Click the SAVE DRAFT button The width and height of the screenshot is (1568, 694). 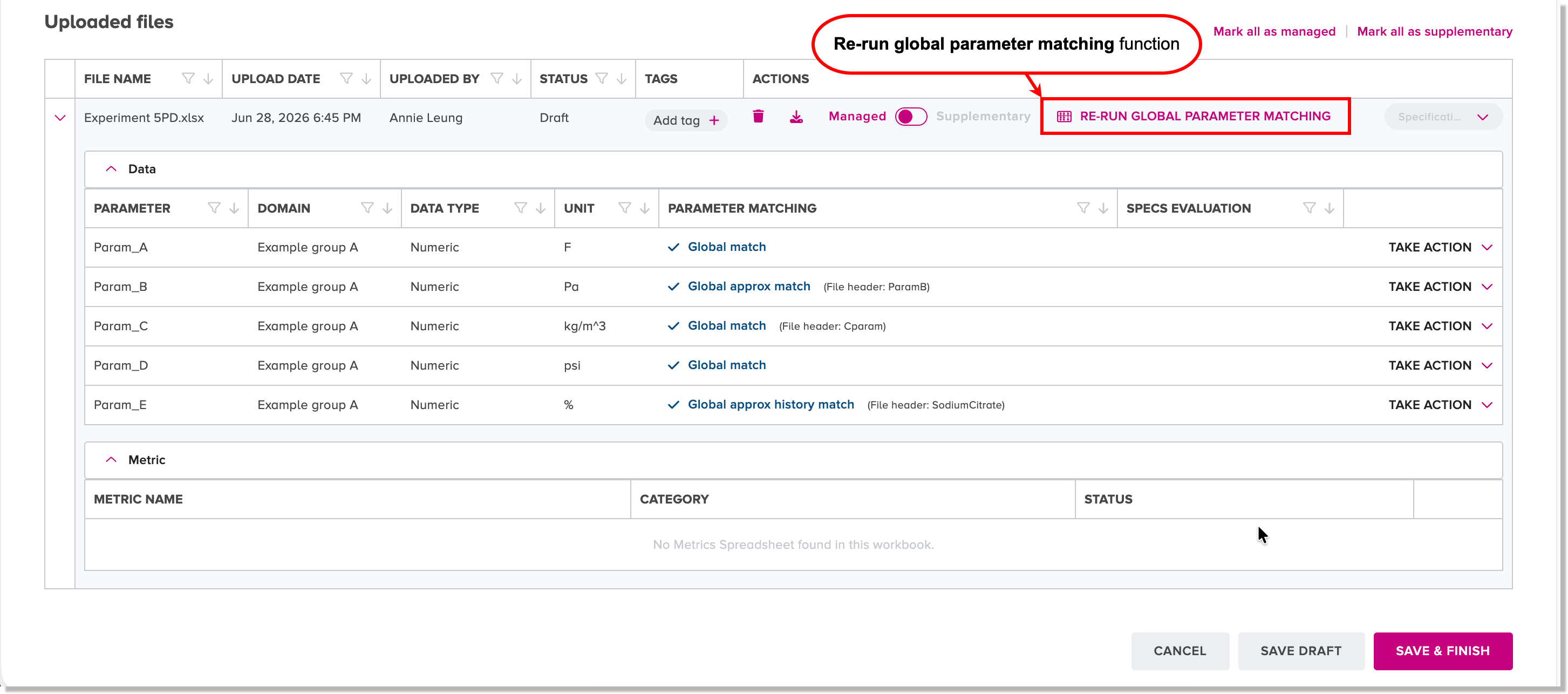tap(1301, 651)
